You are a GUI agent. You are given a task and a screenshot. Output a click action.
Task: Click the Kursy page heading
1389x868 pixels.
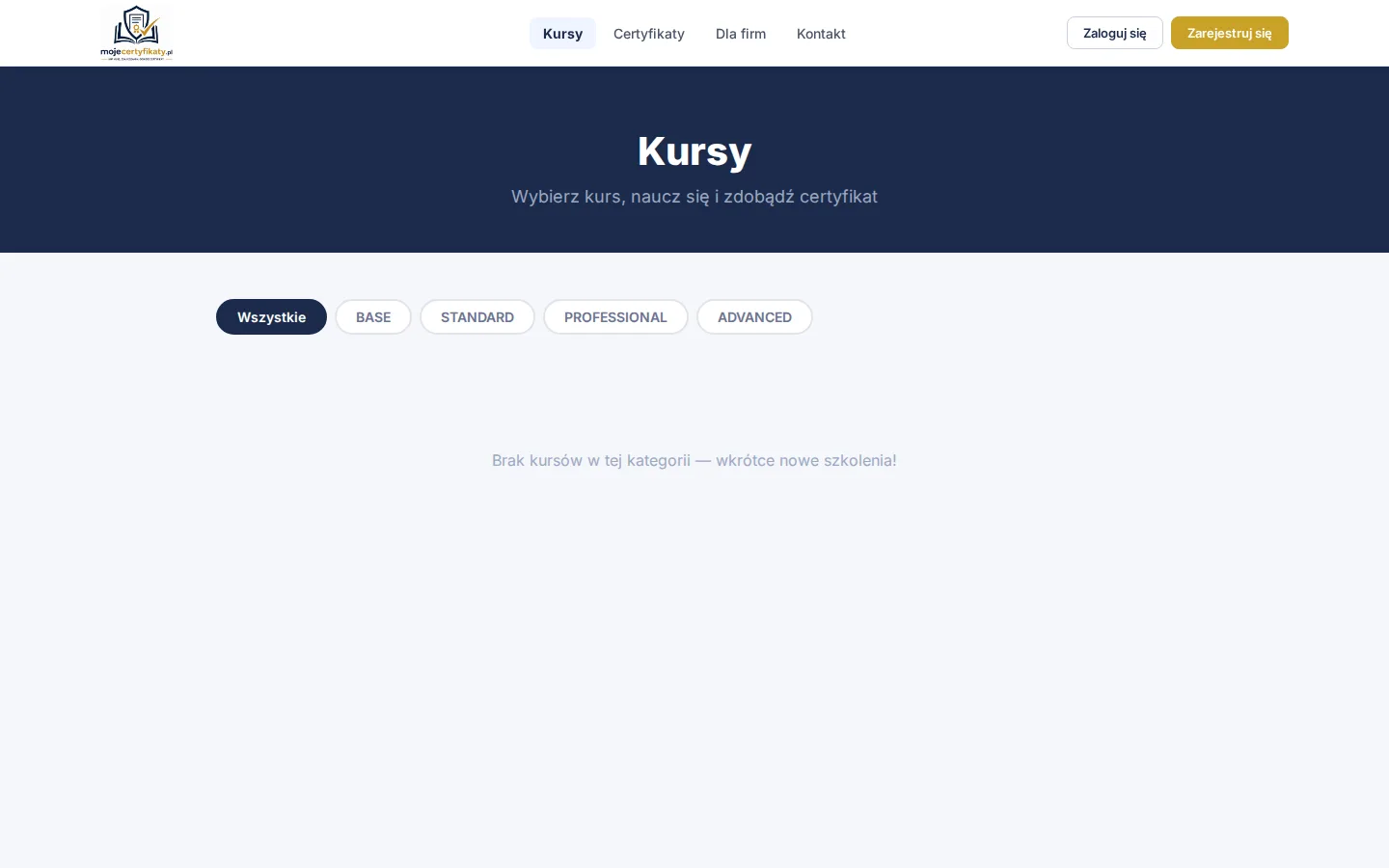[x=694, y=151]
